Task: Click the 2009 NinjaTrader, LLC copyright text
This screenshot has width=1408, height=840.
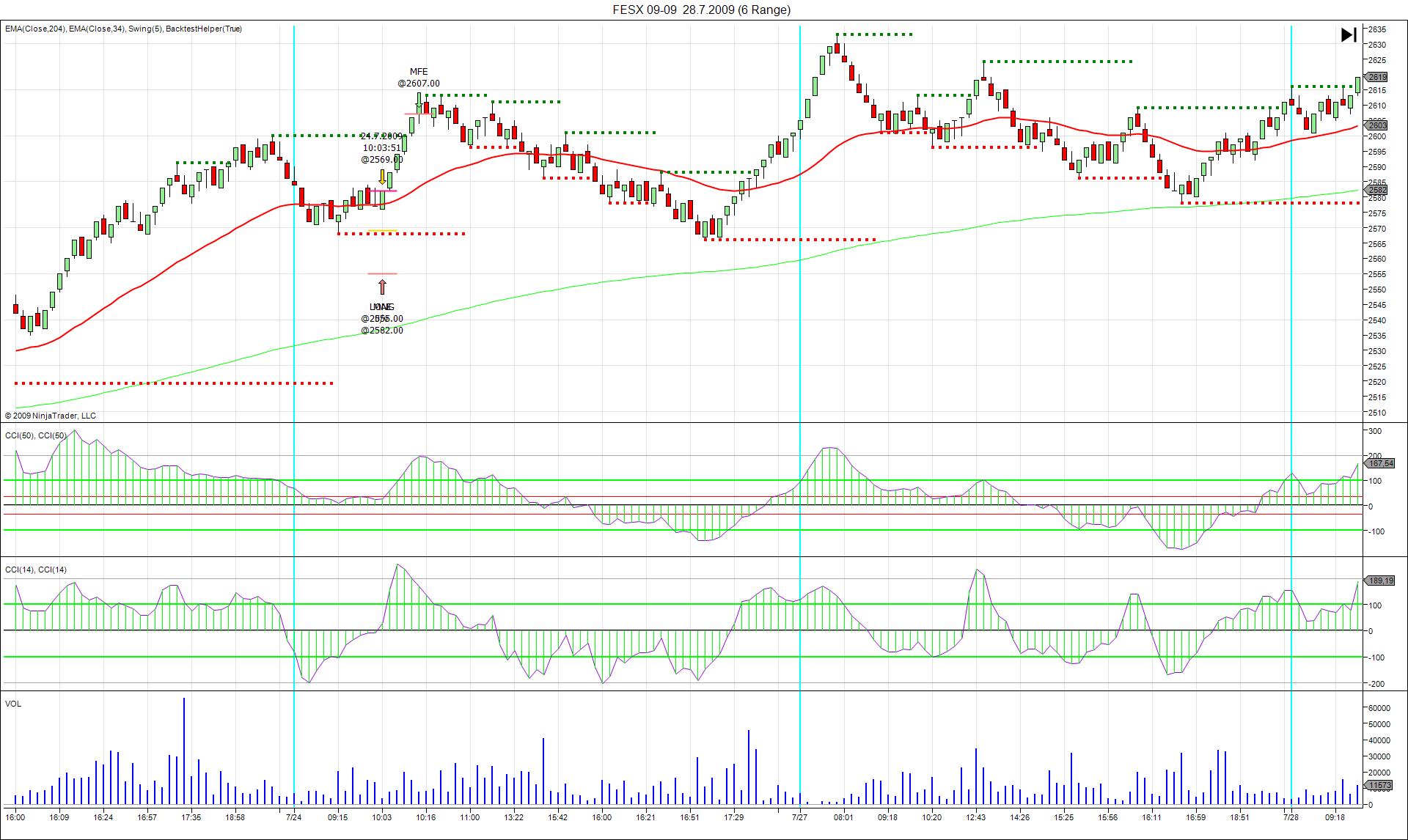Action: tap(51, 416)
